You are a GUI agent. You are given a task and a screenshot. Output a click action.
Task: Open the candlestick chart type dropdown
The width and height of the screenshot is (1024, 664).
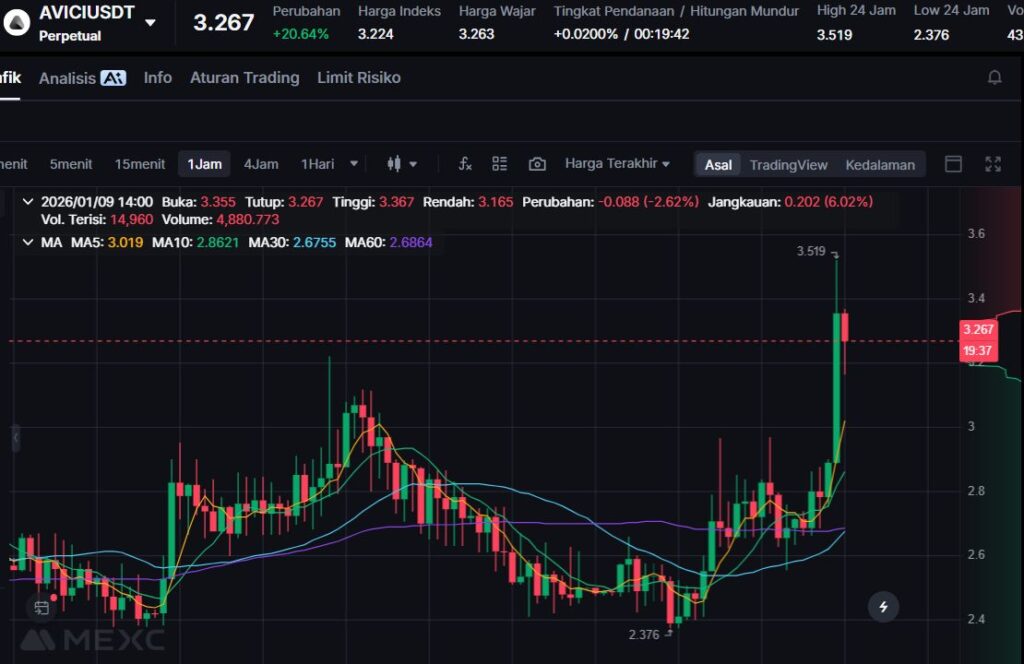pyautogui.click(x=402, y=164)
